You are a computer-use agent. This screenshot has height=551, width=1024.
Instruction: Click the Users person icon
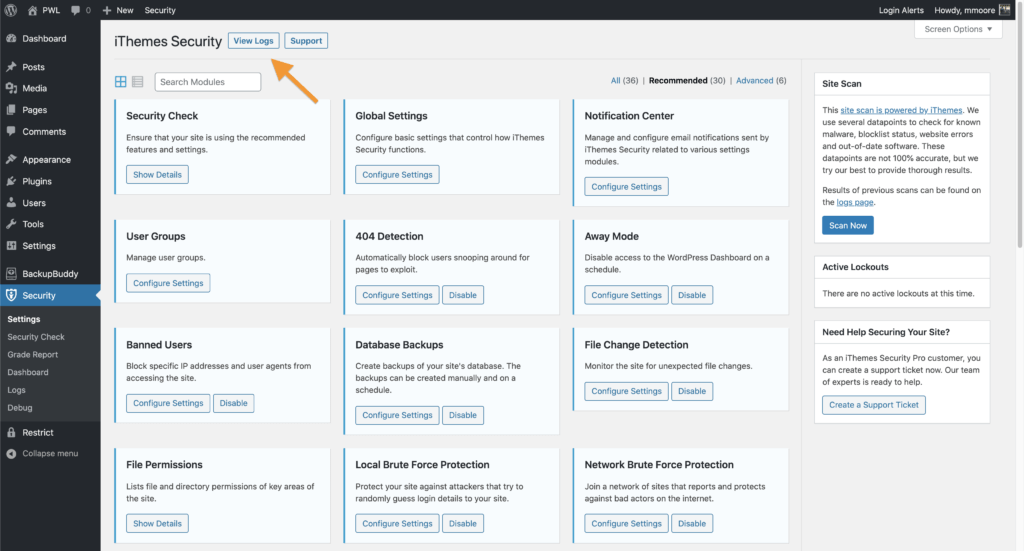pos(11,202)
